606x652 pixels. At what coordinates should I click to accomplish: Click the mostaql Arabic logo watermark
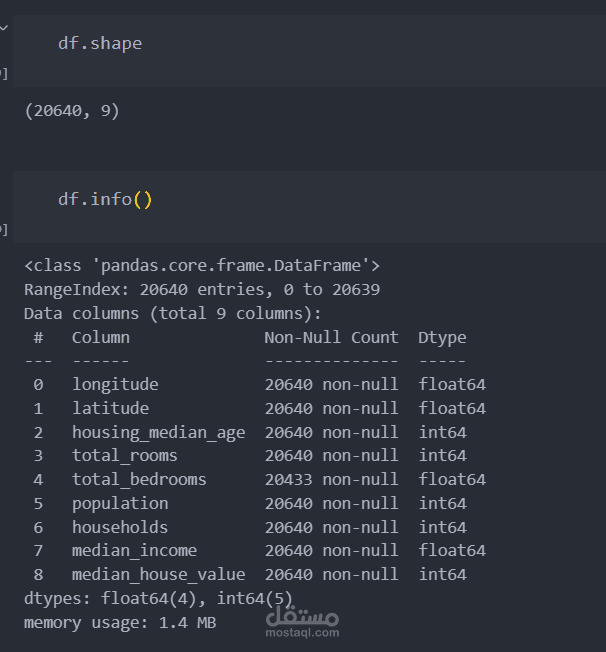tap(302, 616)
